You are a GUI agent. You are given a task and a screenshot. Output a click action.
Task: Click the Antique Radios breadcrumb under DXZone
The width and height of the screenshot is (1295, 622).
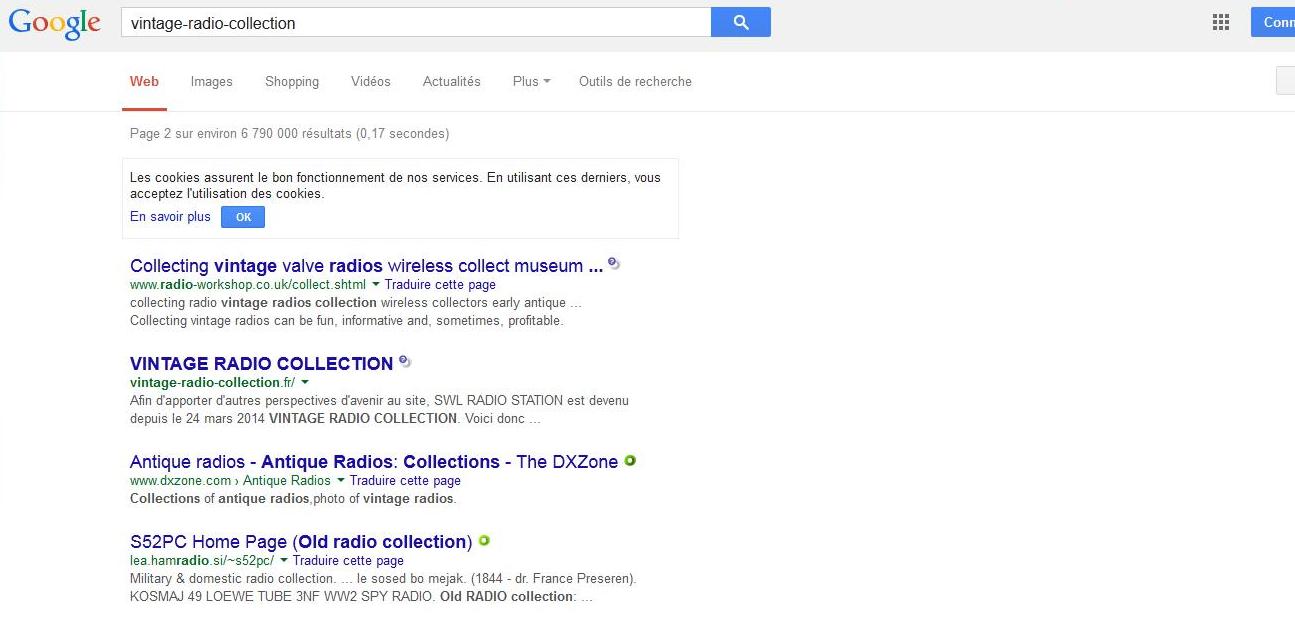287,481
